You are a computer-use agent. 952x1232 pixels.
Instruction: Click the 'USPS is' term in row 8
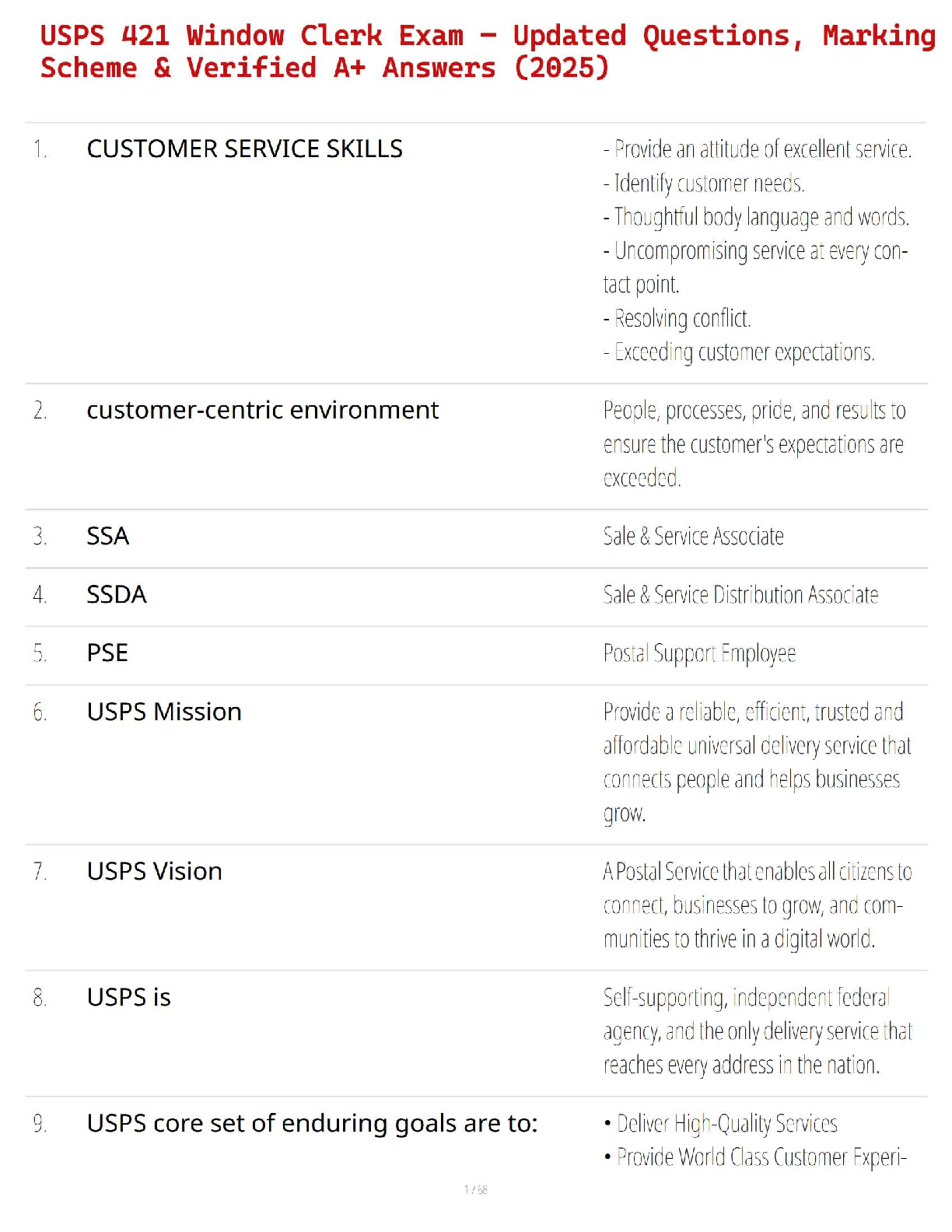coord(128,997)
